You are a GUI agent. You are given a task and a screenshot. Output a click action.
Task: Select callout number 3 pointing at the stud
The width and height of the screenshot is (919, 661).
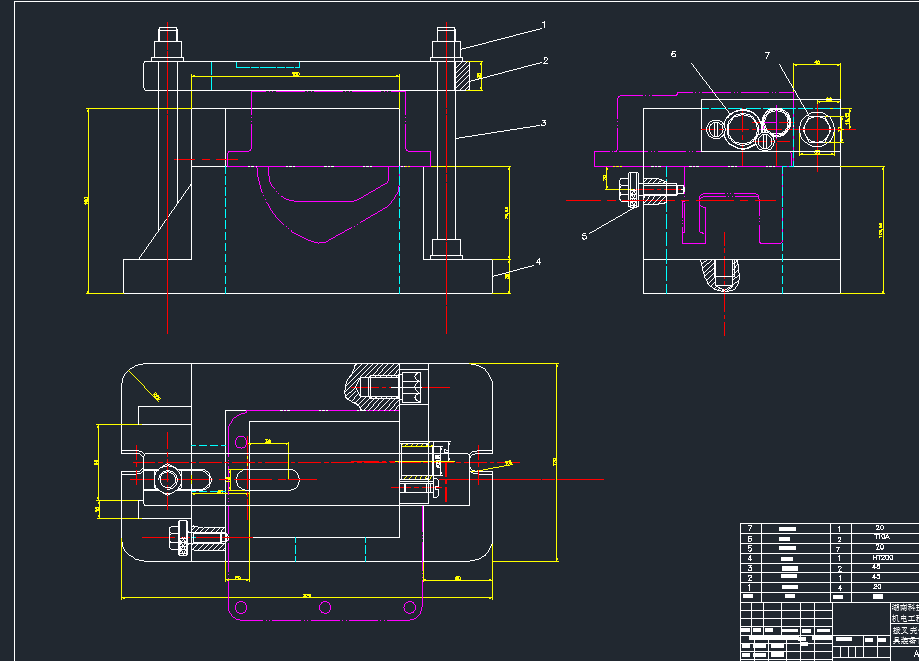[544, 123]
